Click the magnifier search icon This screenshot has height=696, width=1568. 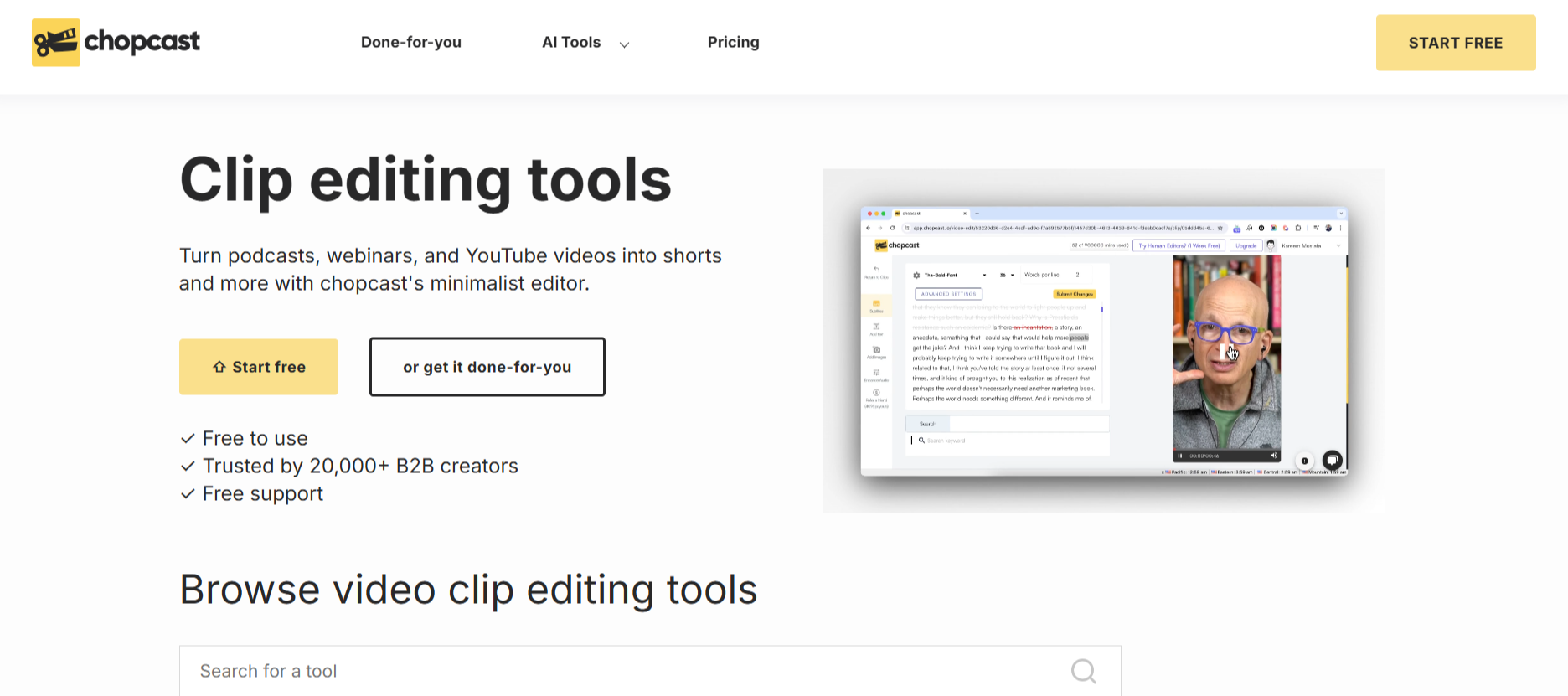click(1084, 671)
